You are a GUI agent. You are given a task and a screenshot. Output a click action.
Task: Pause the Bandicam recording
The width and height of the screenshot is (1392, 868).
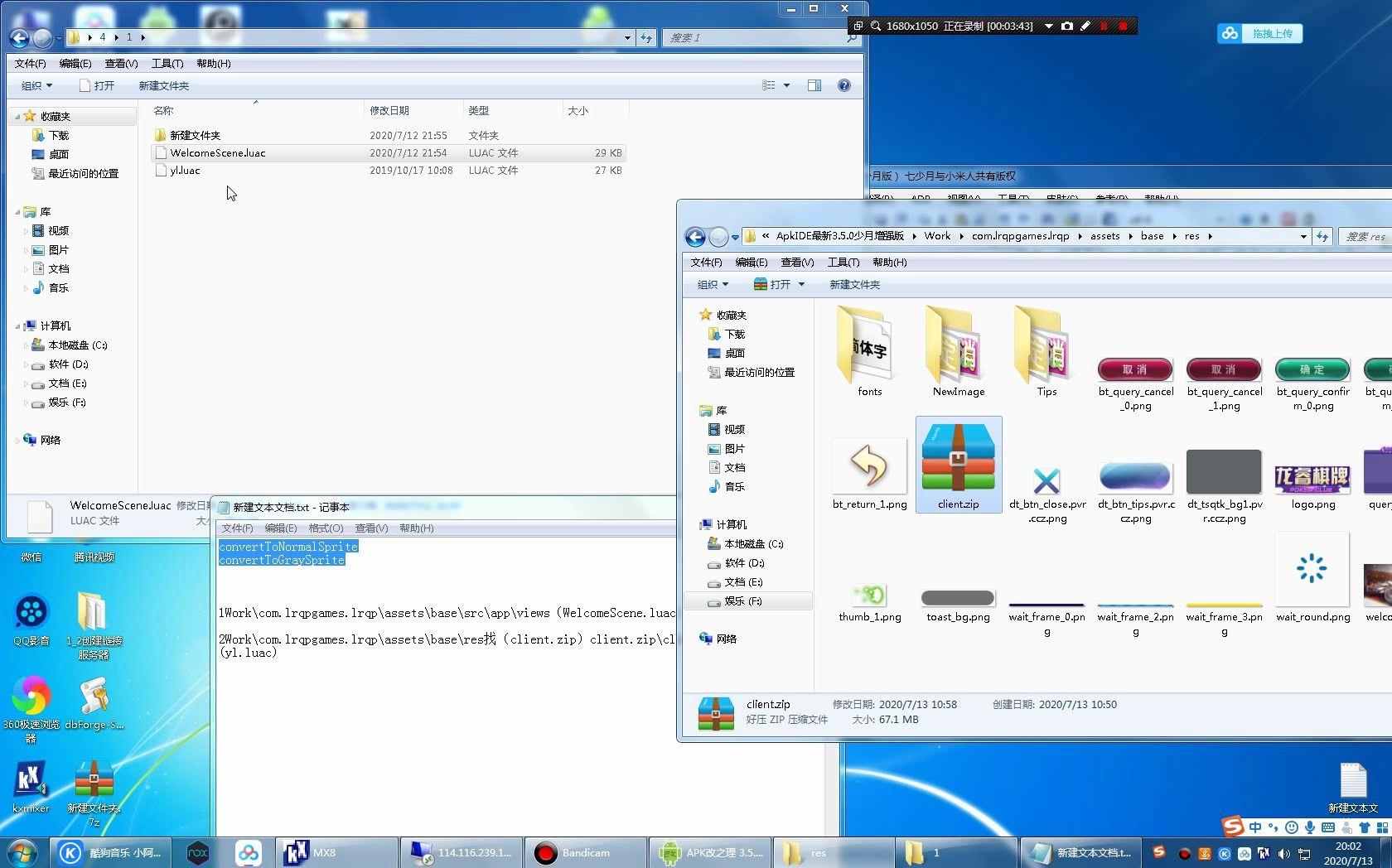(x=1104, y=26)
